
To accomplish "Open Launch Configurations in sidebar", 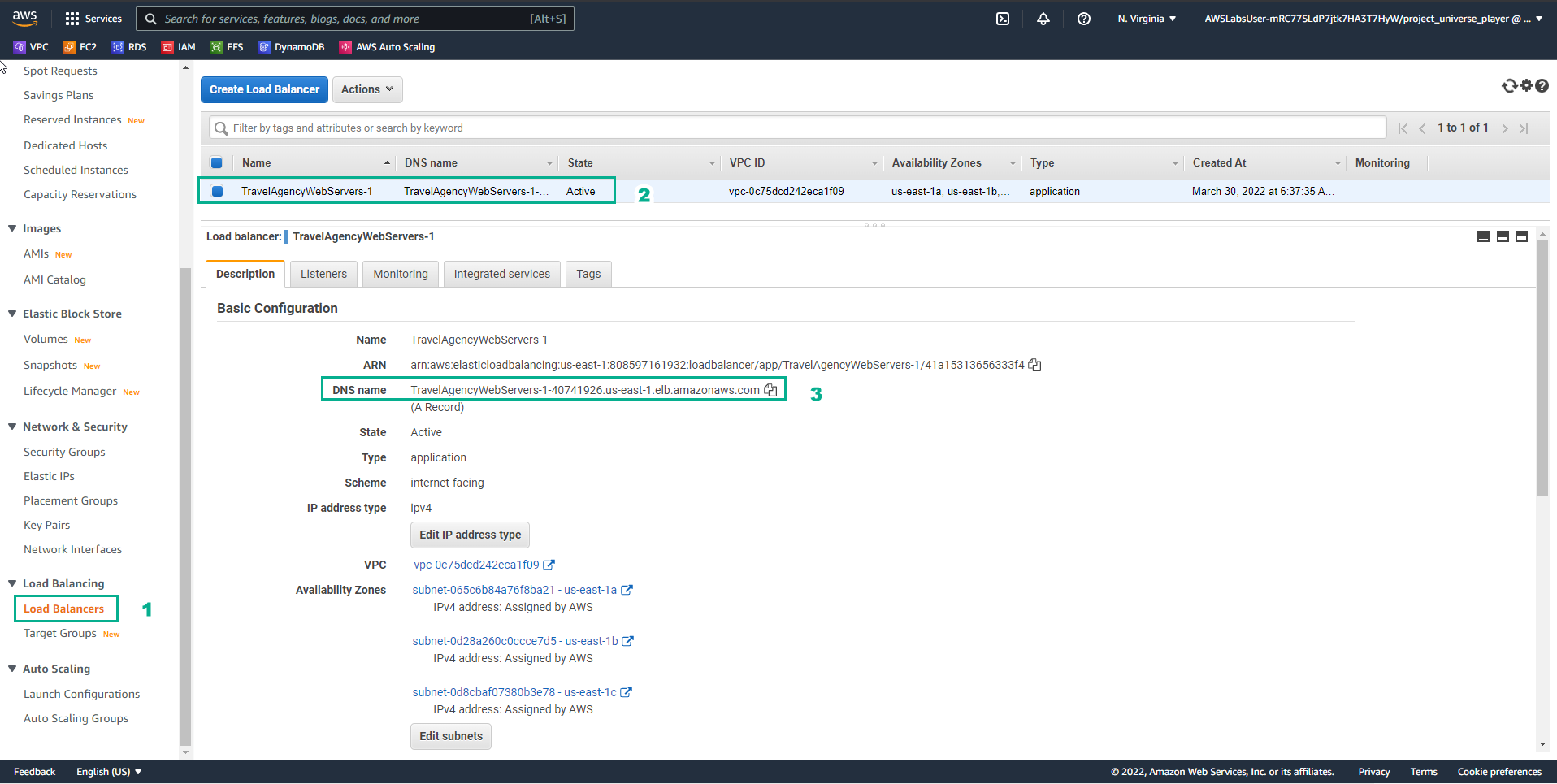I will tap(81, 694).
